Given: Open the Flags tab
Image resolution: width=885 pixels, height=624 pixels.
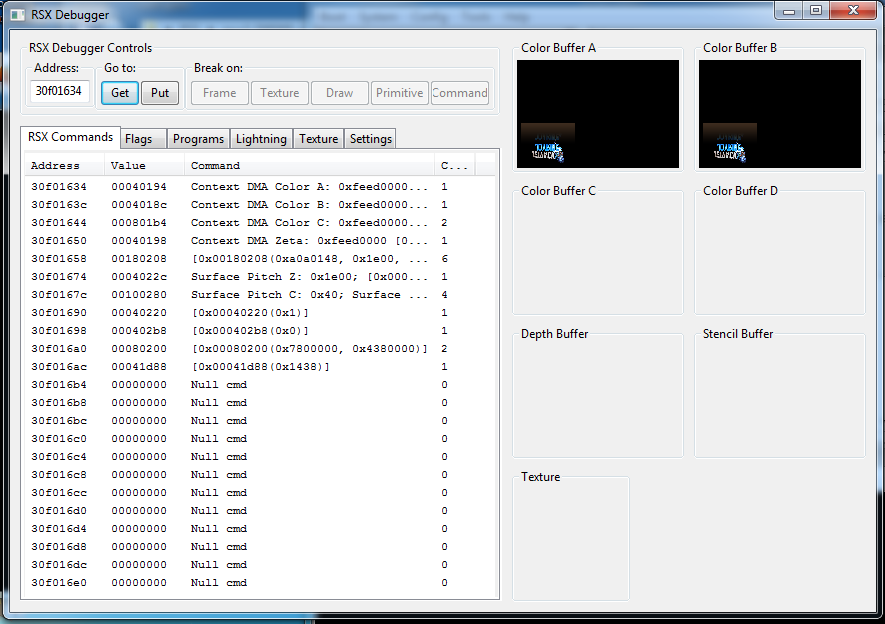Looking at the screenshot, I should [143, 139].
